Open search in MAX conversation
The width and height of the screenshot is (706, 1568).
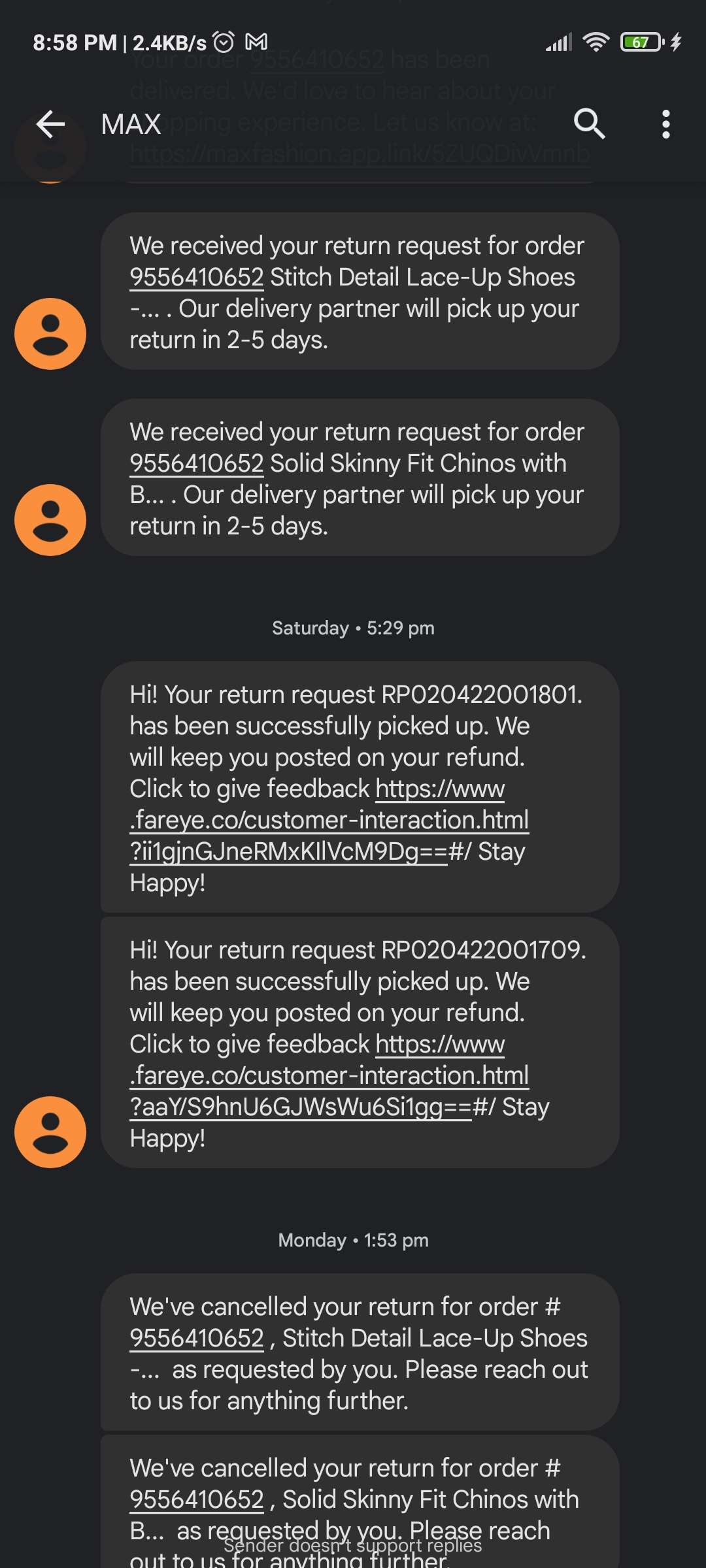pyautogui.click(x=589, y=124)
